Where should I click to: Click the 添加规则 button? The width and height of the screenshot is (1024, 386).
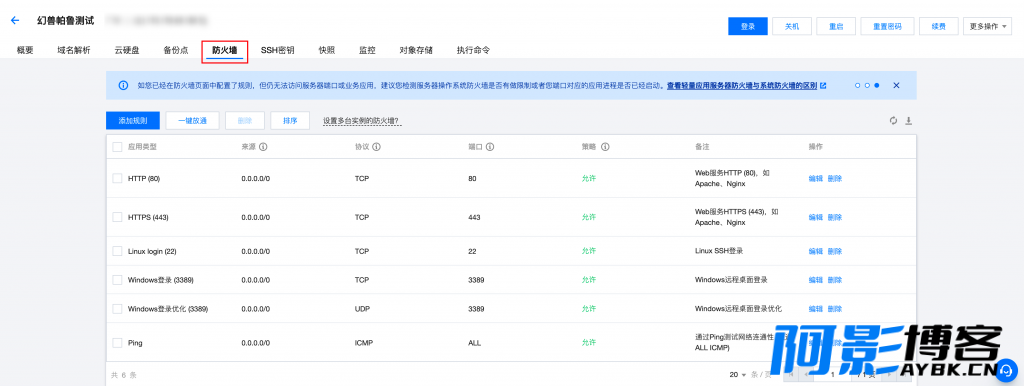pos(133,121)
